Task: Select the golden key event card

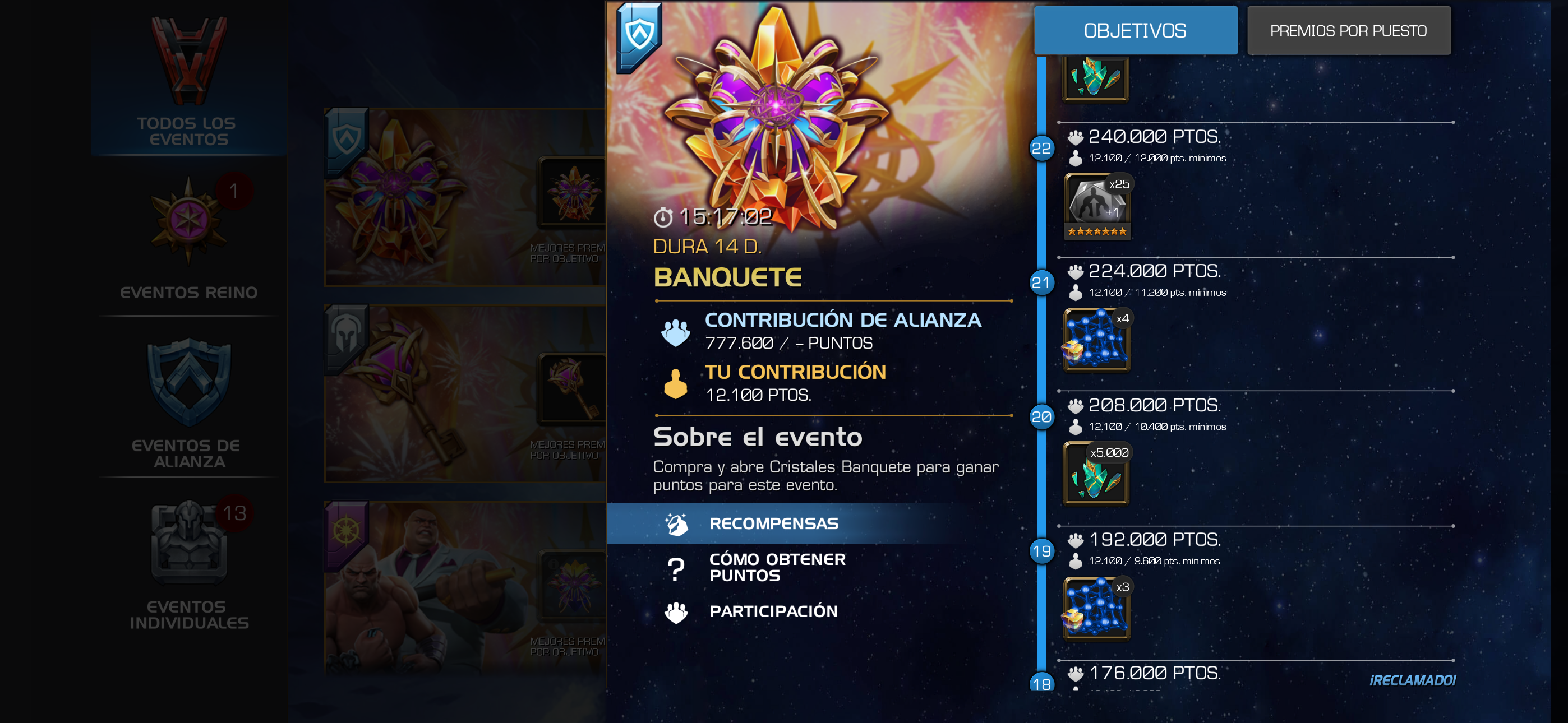Action: click(x=465, y=394)
